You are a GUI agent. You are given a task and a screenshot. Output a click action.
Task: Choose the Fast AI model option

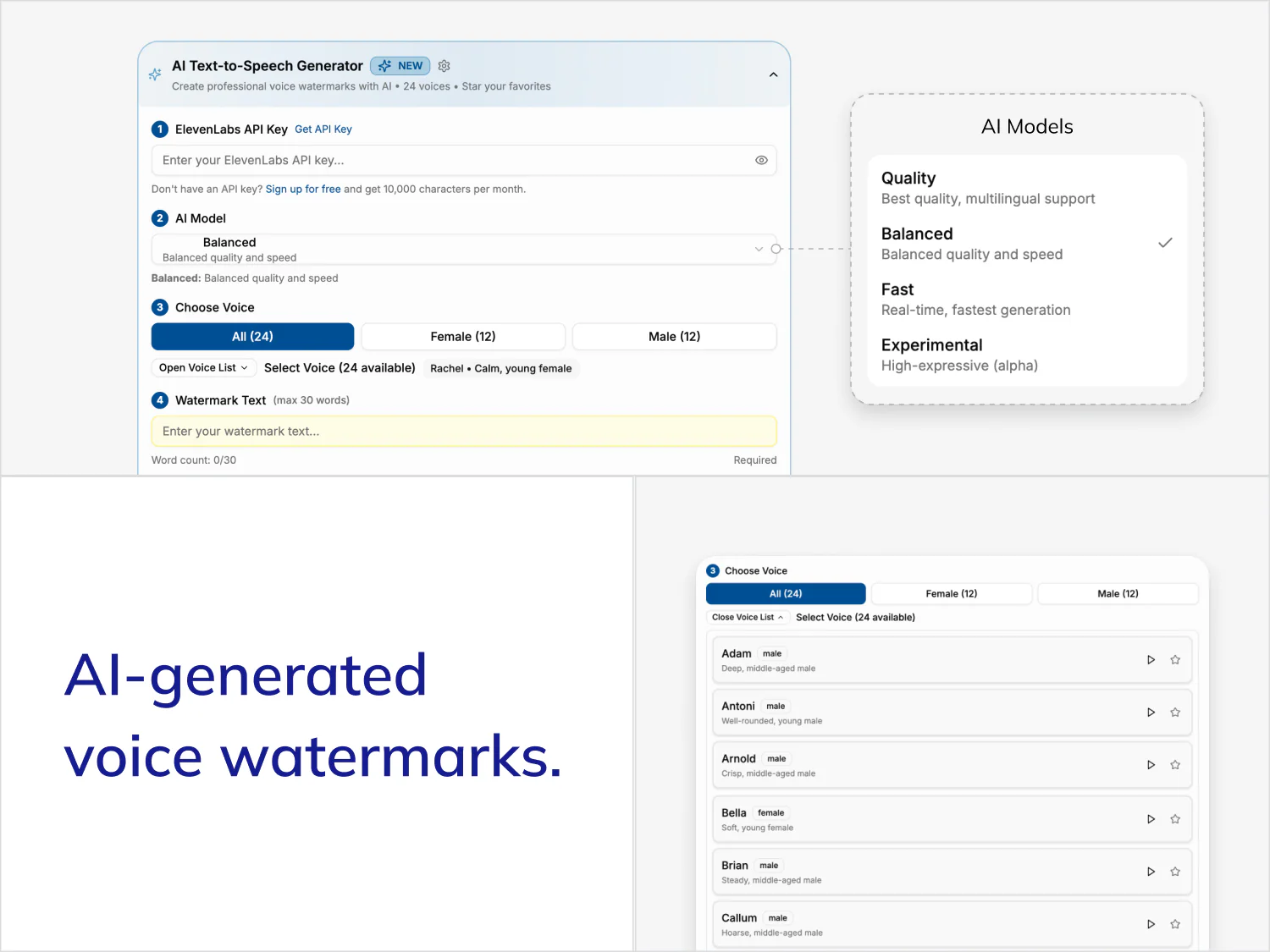click(1027, 300)
